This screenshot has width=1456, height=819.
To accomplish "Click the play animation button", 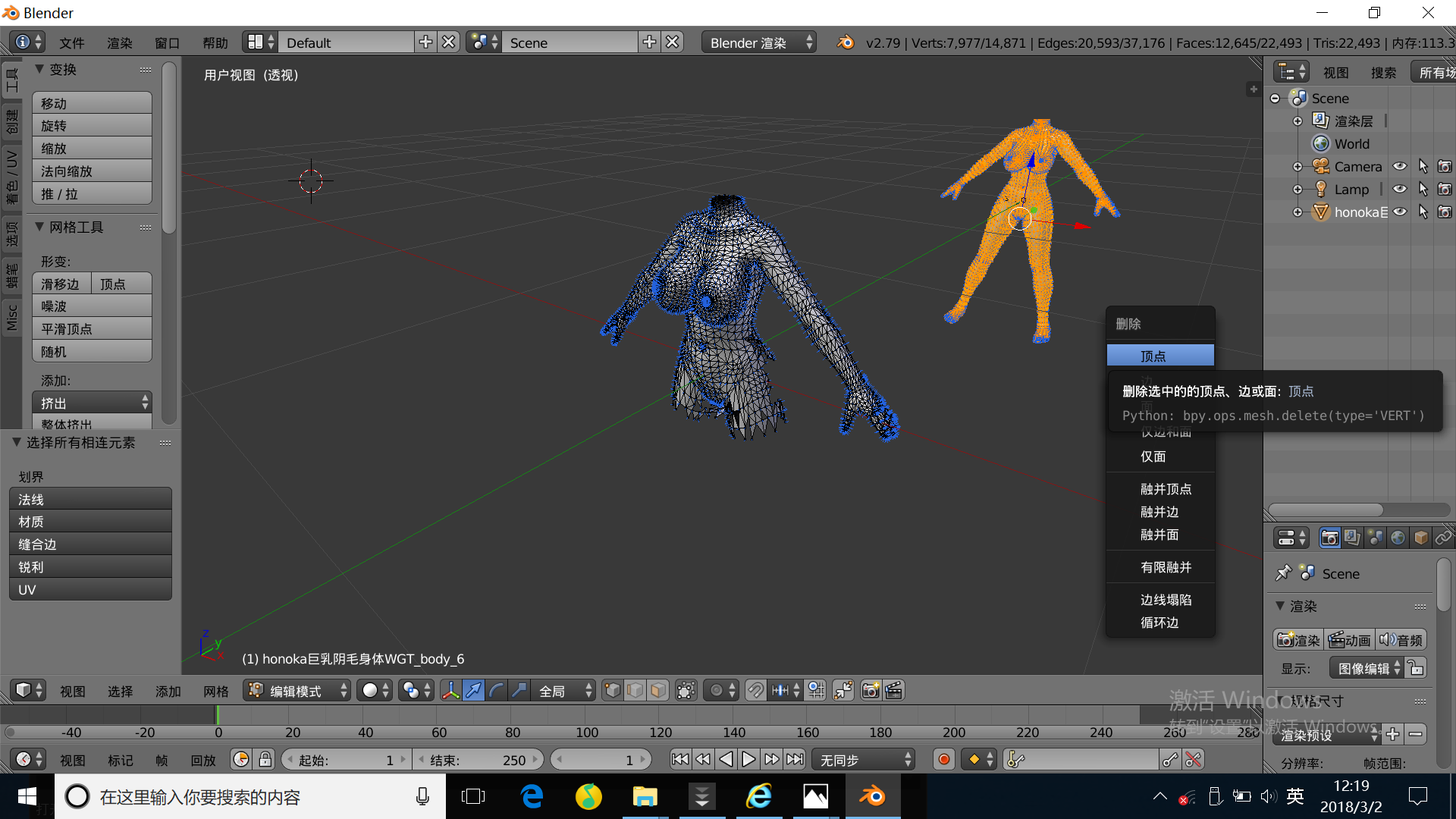I will click(748, 759).
